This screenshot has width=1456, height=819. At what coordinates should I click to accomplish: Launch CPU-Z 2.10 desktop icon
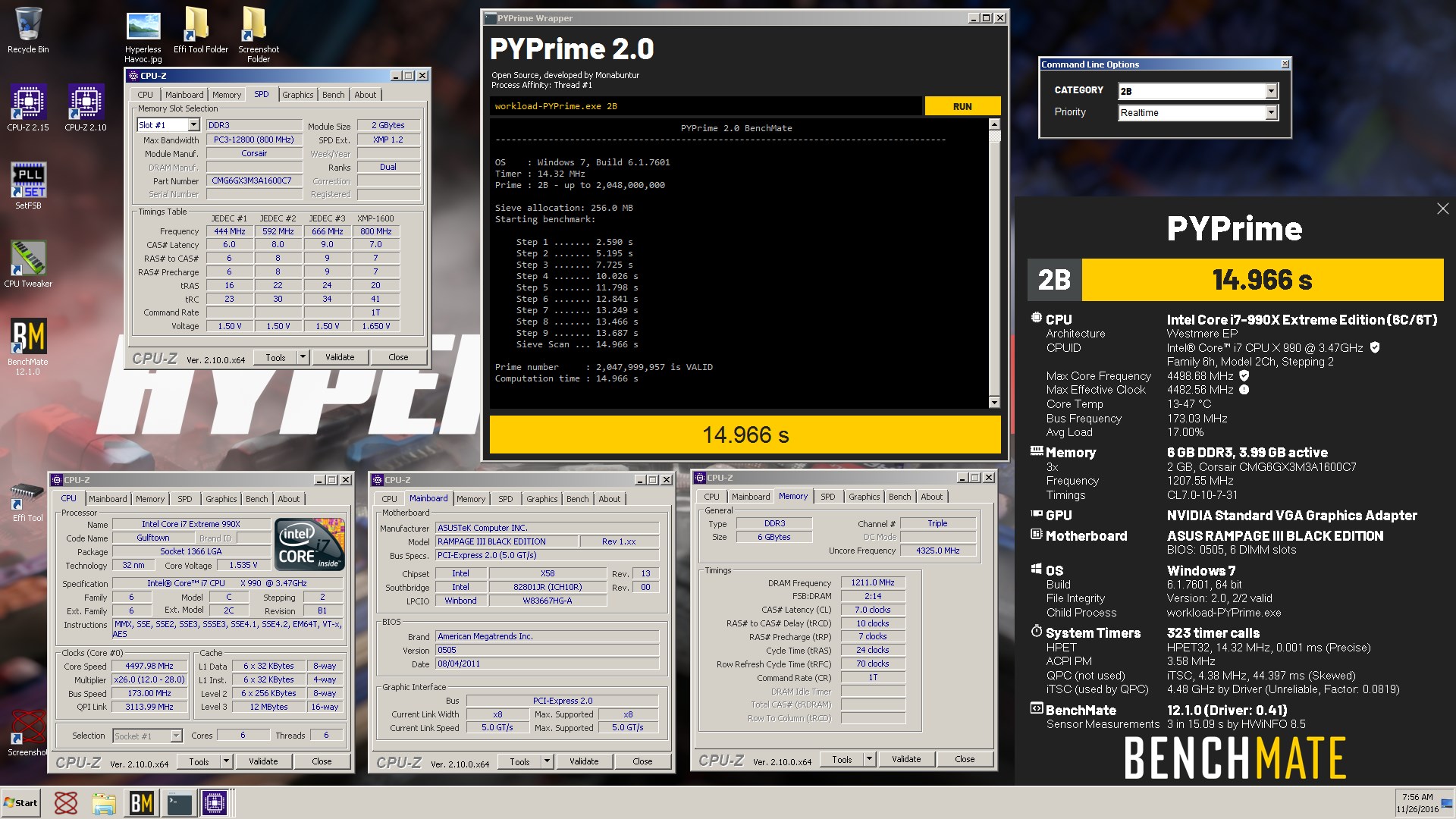tap(86, 108)
